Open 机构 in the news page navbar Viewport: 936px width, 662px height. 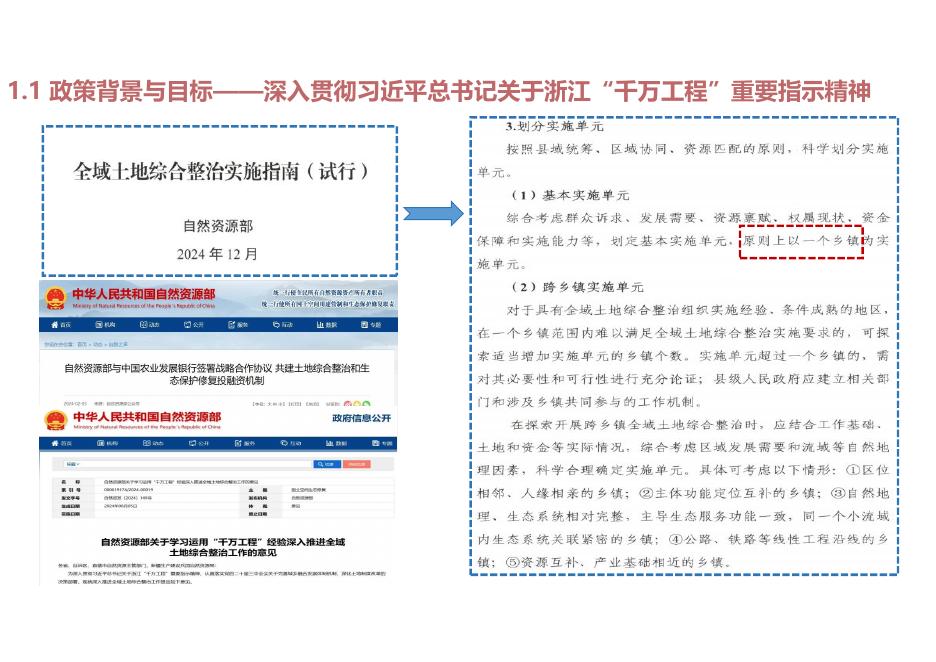tap(105, 325)
